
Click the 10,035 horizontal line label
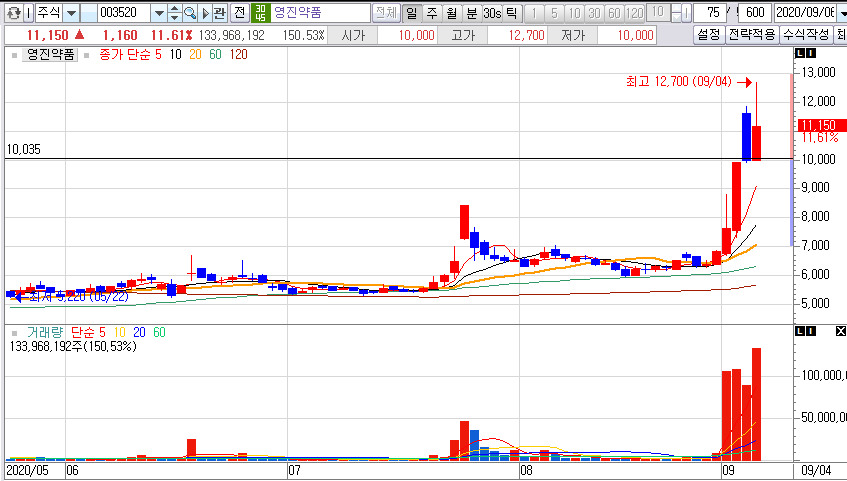coord(23,150)
